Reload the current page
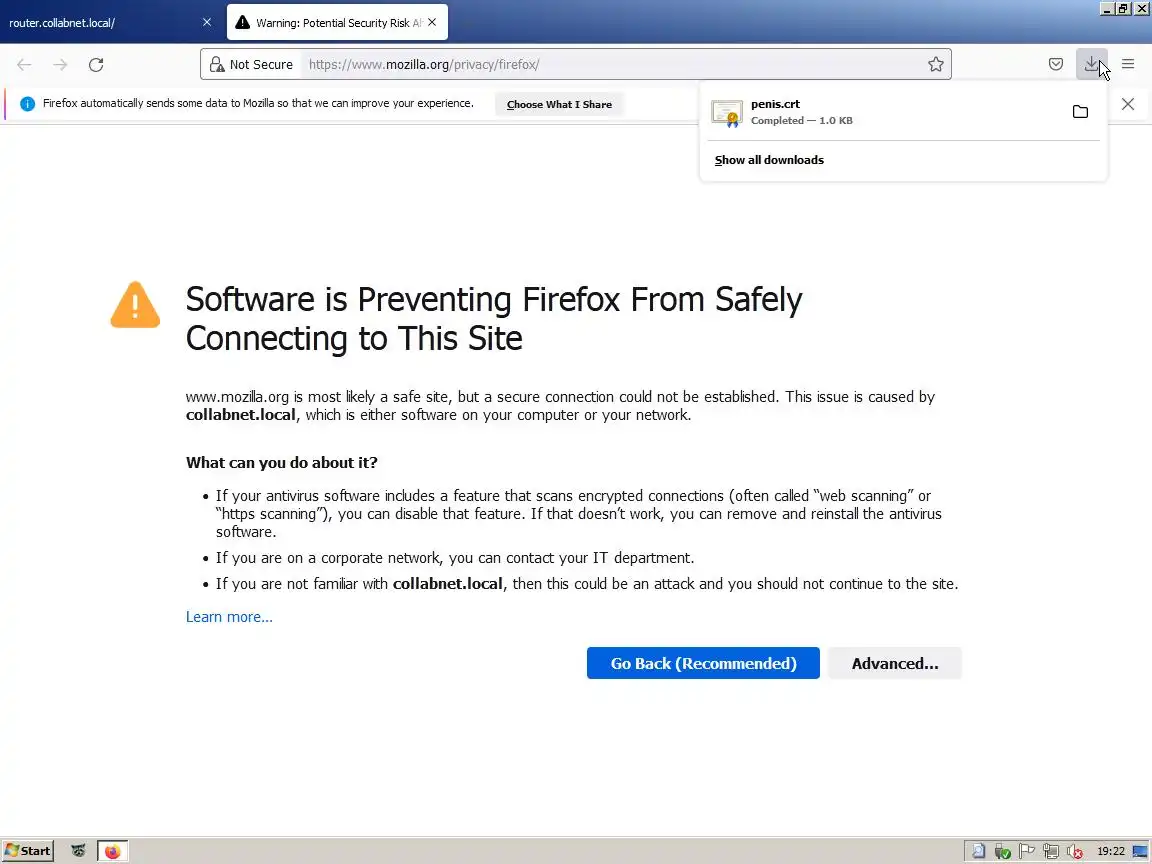 [x=96, y=65]
